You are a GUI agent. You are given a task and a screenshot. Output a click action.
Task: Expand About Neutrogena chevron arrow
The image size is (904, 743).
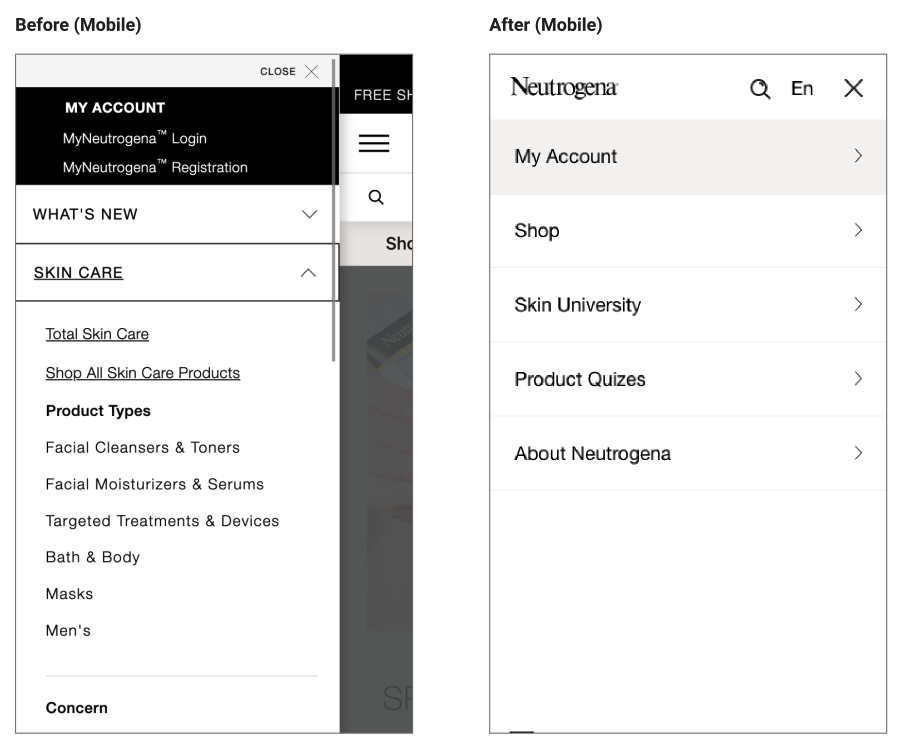click(x=858, y=453)
